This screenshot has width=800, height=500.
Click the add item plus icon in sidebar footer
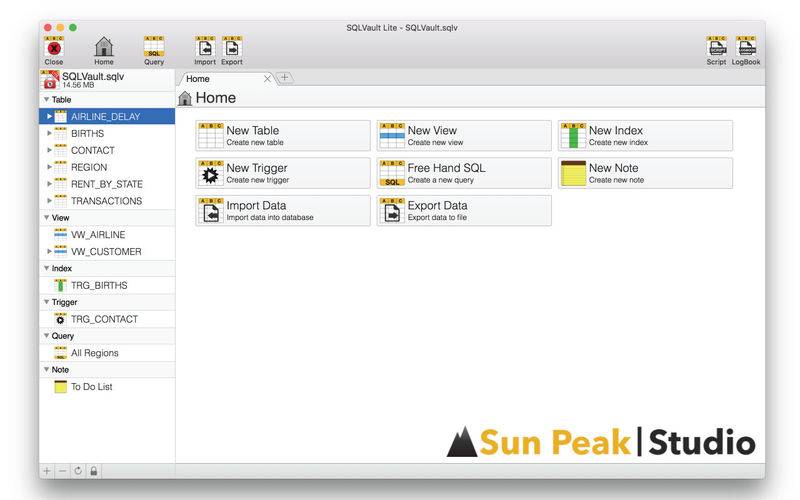(47, 470)
